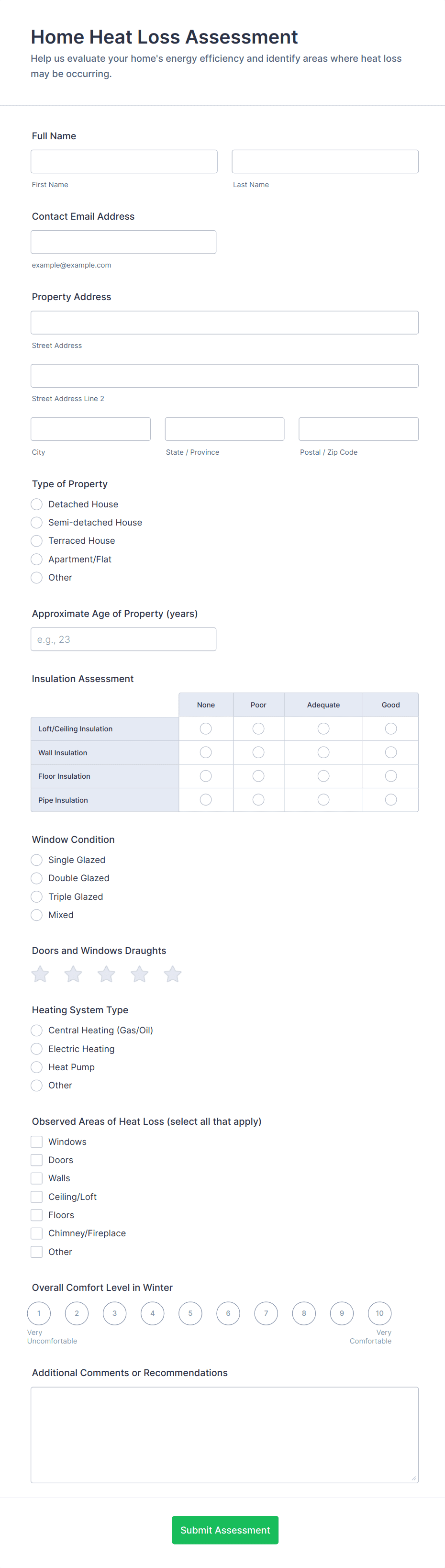Click into the Additional Comments text area

tap(224, 1434)
